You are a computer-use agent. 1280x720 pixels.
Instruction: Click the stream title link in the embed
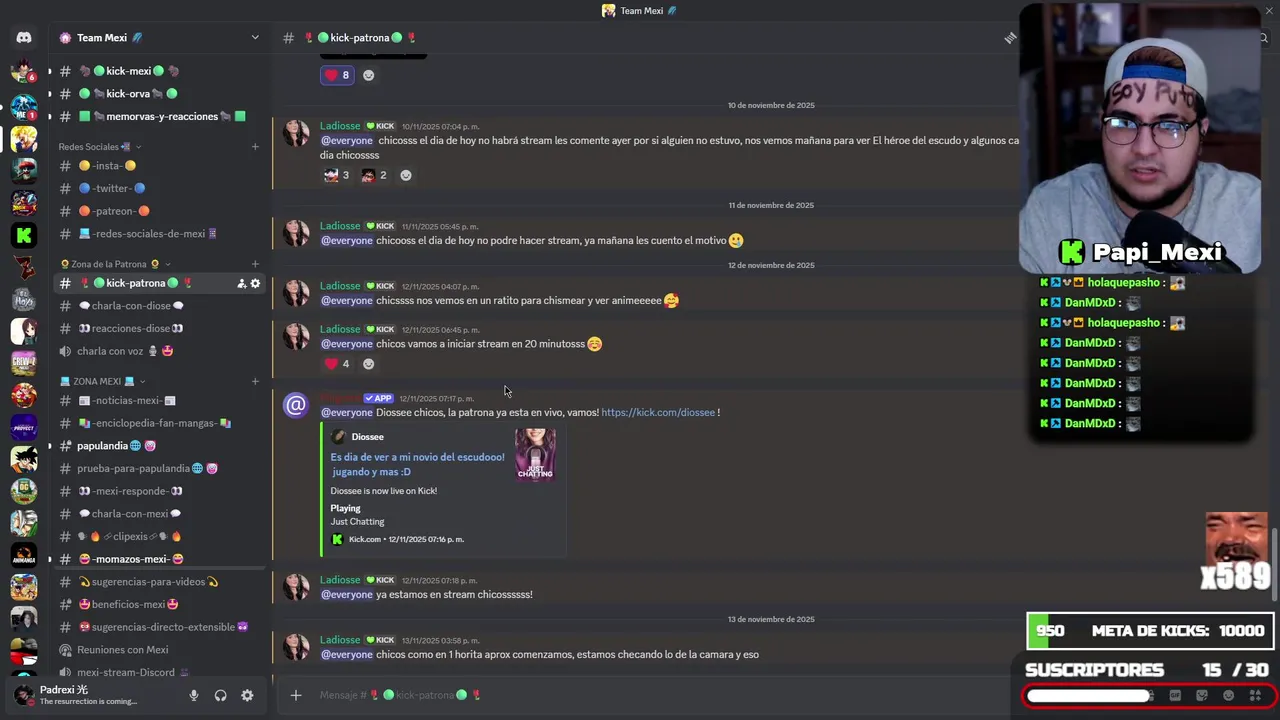(x=417, y=464)
